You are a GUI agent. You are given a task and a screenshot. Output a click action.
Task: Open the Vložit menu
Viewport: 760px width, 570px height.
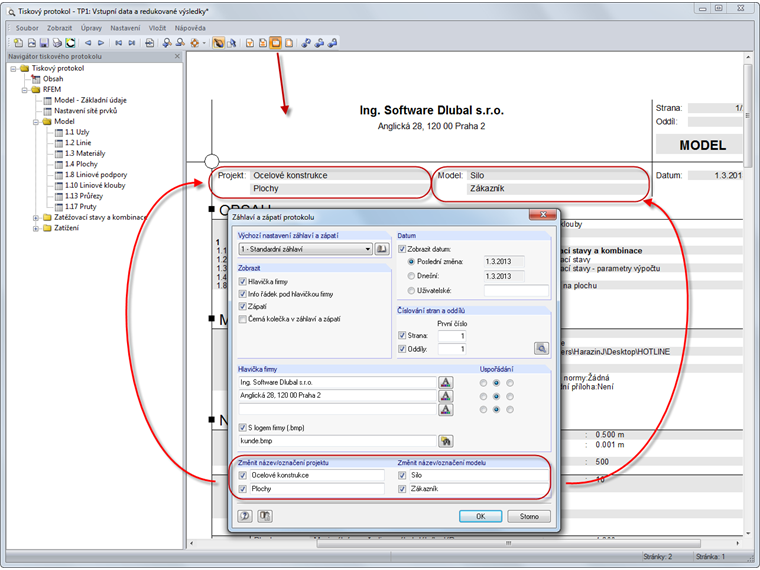[157, 28]
